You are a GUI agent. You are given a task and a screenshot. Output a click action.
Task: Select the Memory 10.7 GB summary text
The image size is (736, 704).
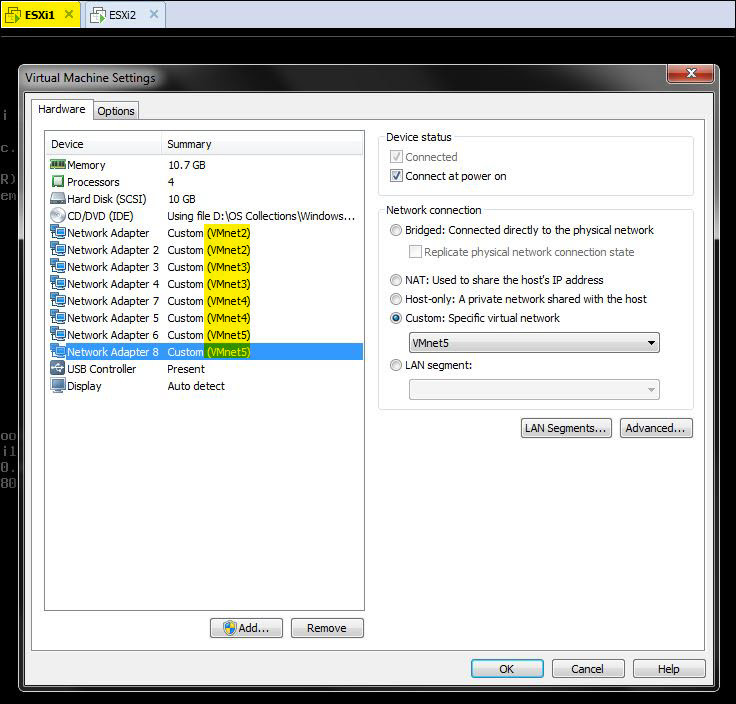187,165
